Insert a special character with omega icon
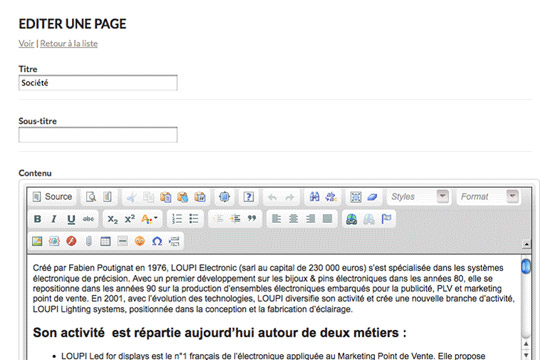The height and width of the screenshot is (360, 540). [157, 241]
